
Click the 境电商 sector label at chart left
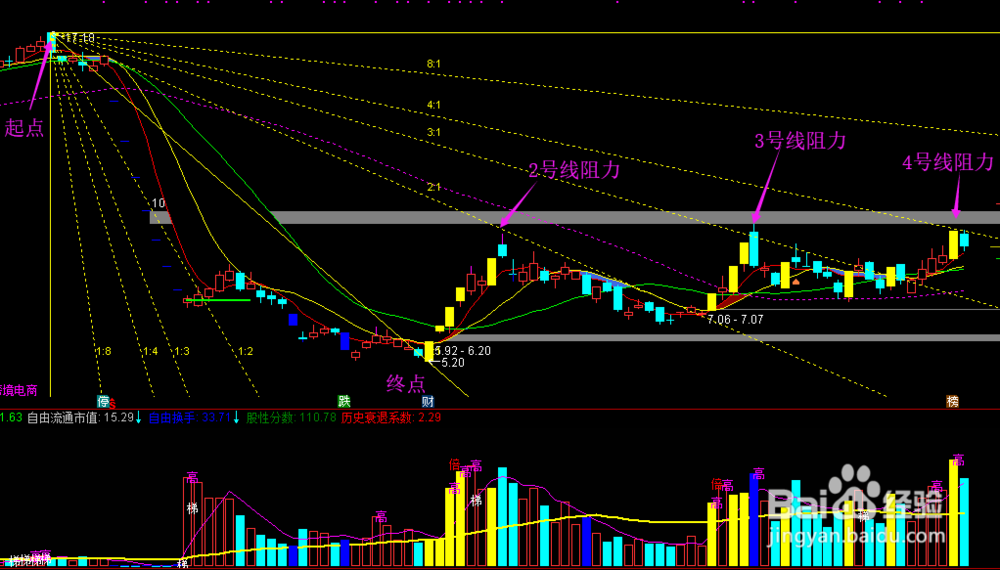click(x=18, y=390)
